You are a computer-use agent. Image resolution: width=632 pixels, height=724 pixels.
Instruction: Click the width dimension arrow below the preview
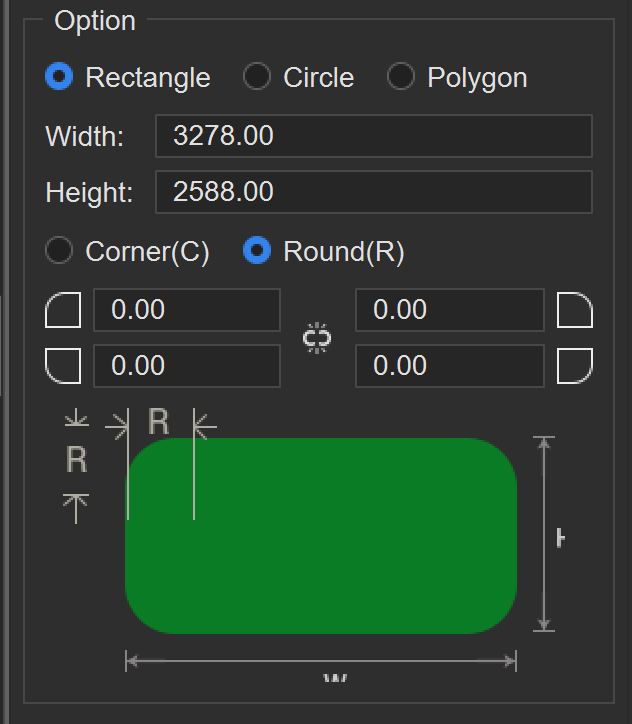point(320,661)
